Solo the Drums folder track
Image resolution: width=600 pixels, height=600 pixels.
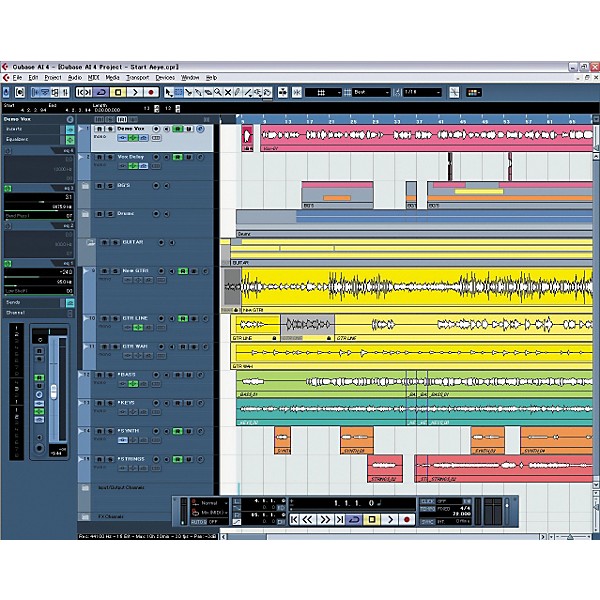109,214
